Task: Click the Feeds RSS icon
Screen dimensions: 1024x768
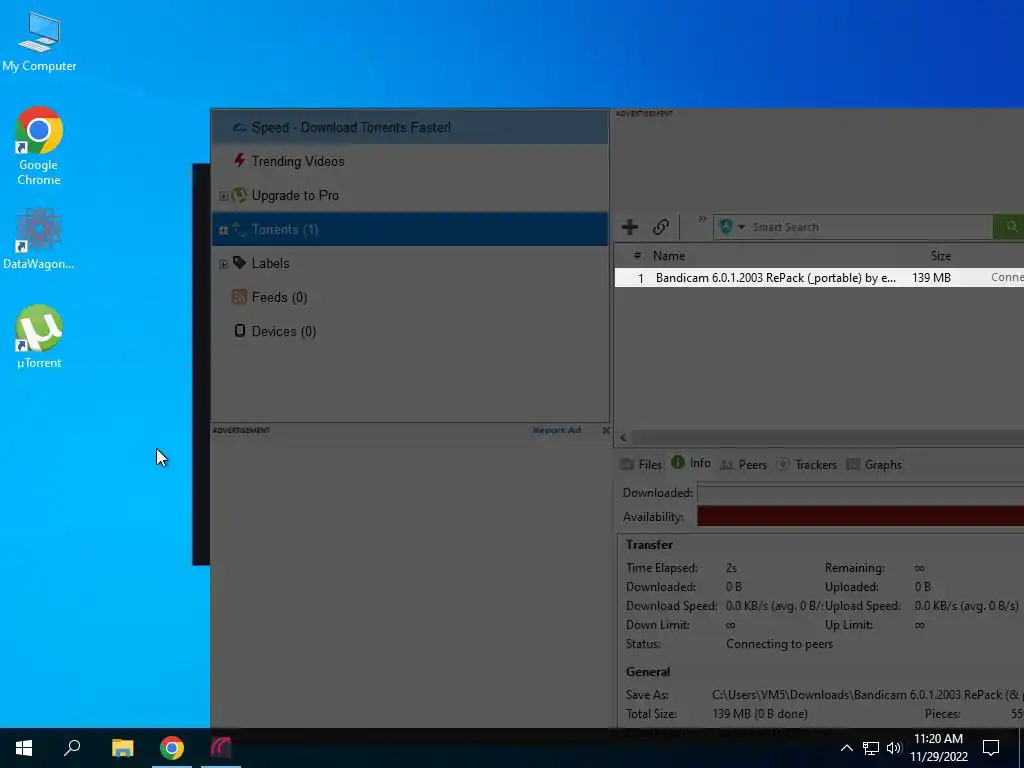Action: (x=240, y=297)
